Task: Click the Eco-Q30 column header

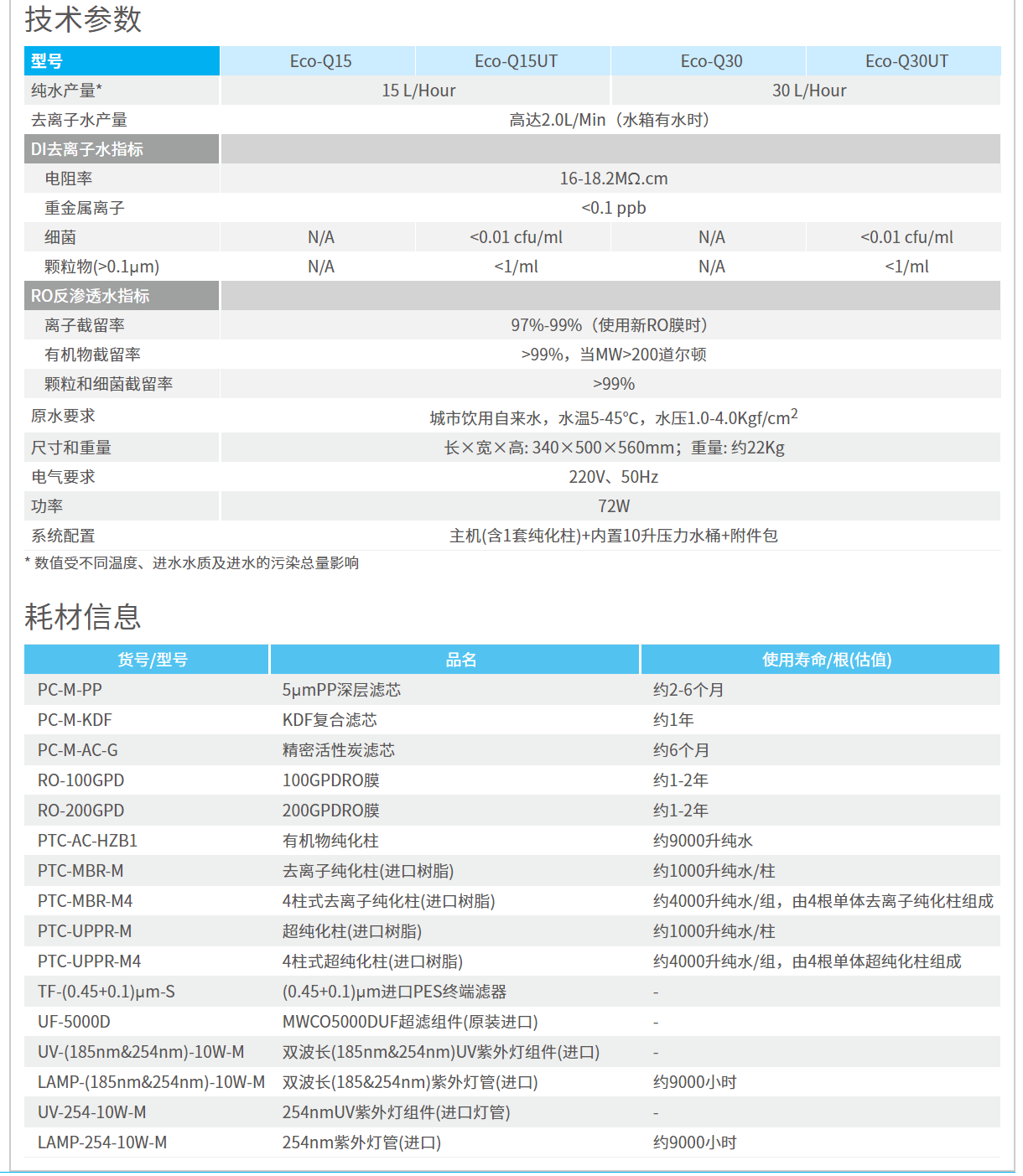Action: (711, 61)
